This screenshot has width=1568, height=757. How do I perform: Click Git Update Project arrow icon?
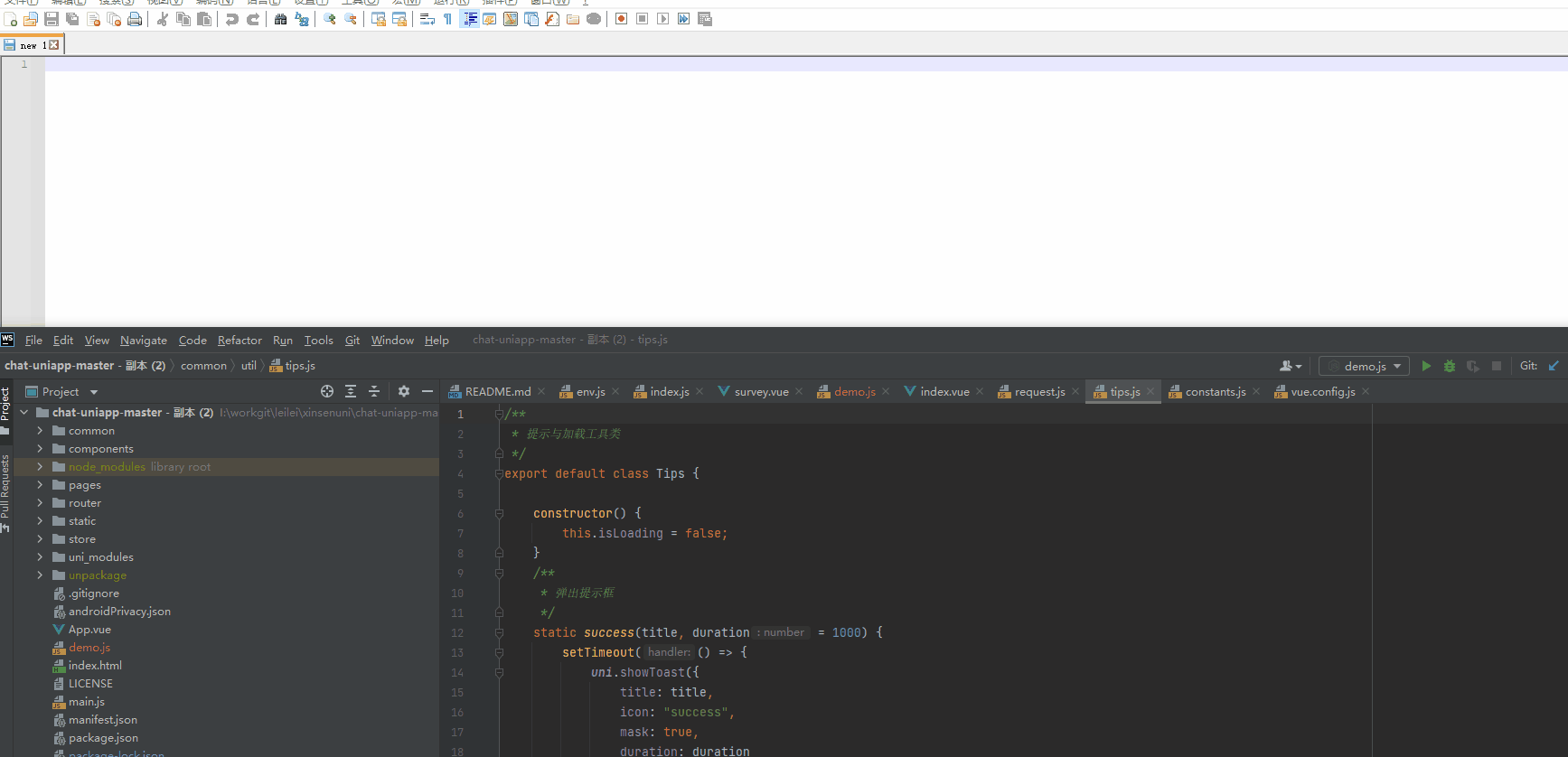click(x=1554, y=366)
